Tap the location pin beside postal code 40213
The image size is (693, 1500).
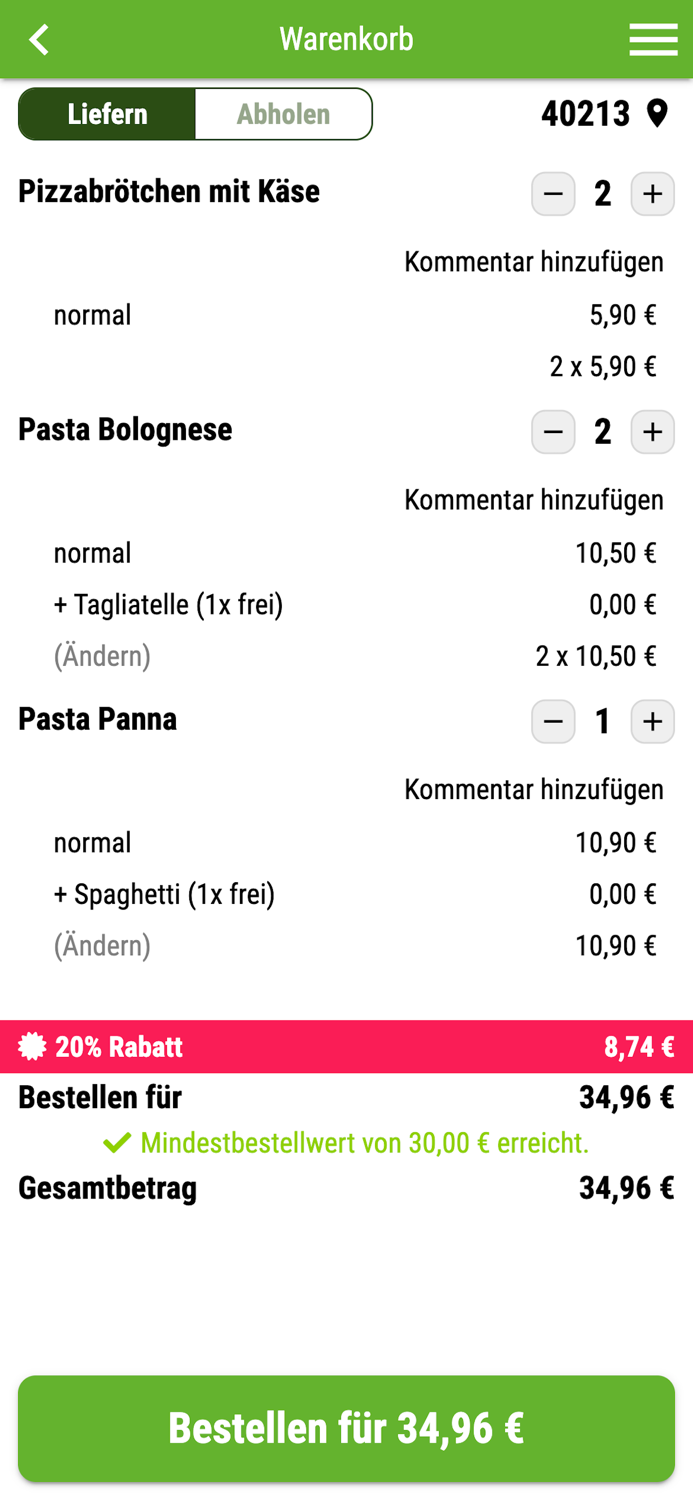coord(657,113)
